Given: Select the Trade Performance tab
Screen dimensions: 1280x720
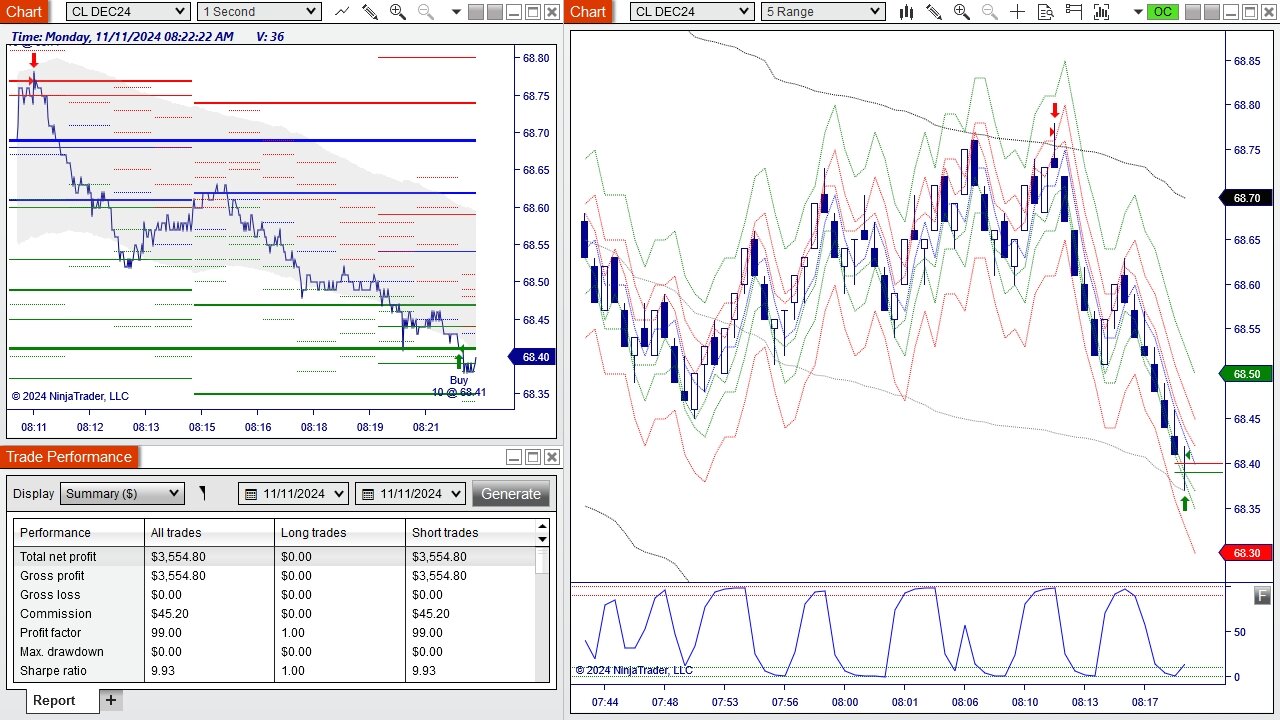Looking at the screenshot, I should click(x=69, y=457).
